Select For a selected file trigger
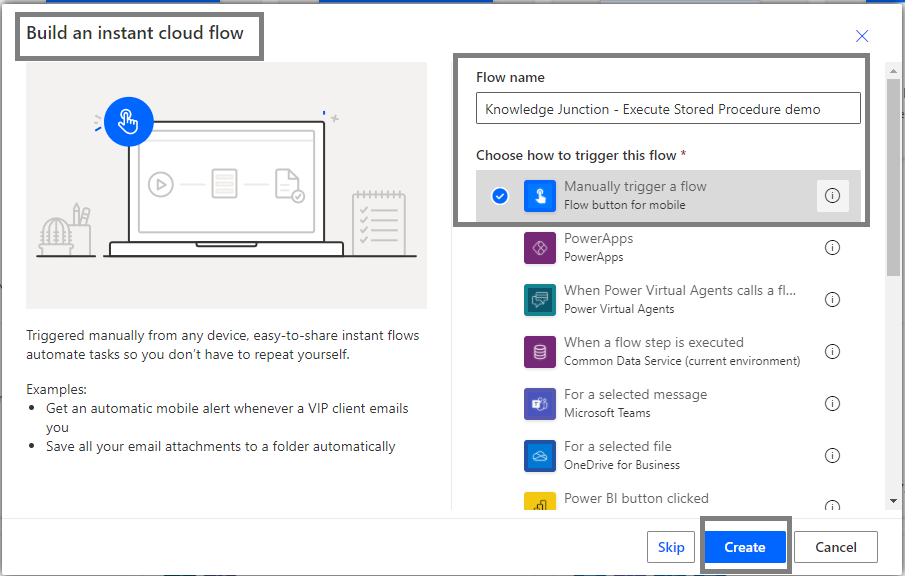This screenshot has height=576, width=905. [668, 455]
